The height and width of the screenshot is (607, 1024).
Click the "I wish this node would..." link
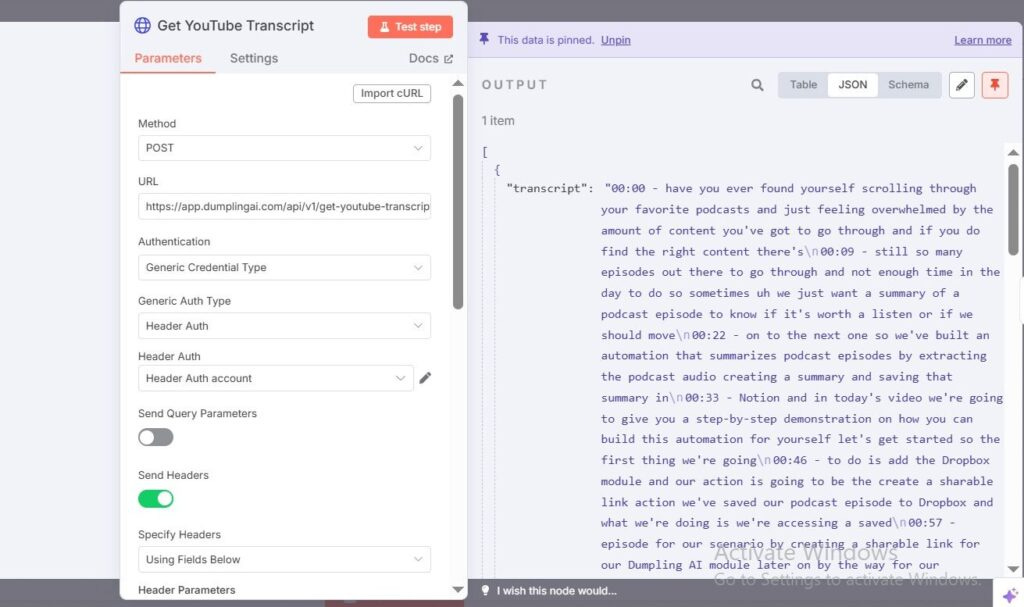pos(556,591)
